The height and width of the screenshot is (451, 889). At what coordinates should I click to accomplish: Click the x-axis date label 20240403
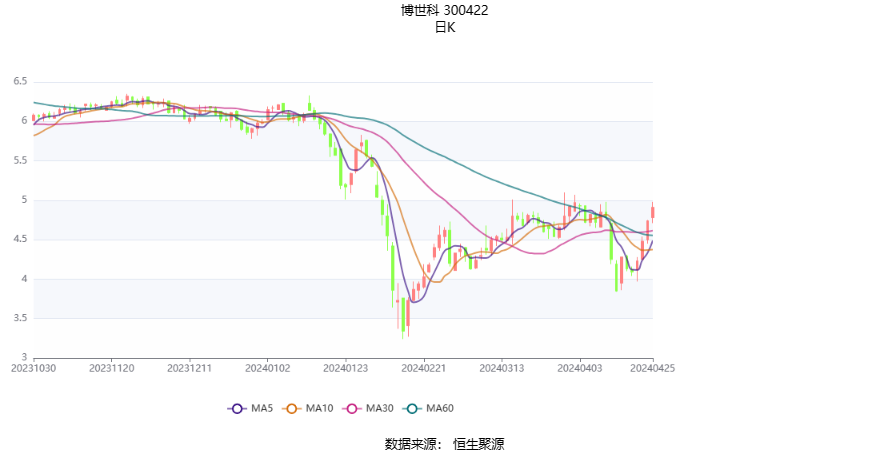click(579, 368)
